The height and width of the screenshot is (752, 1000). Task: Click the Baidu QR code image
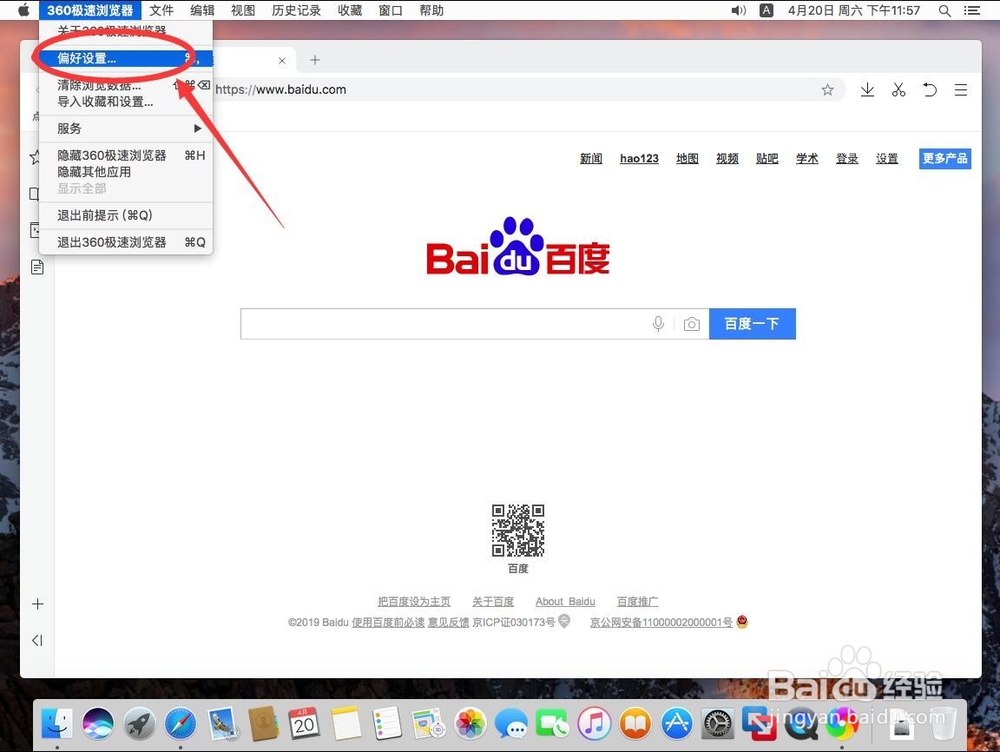point(518,531)
